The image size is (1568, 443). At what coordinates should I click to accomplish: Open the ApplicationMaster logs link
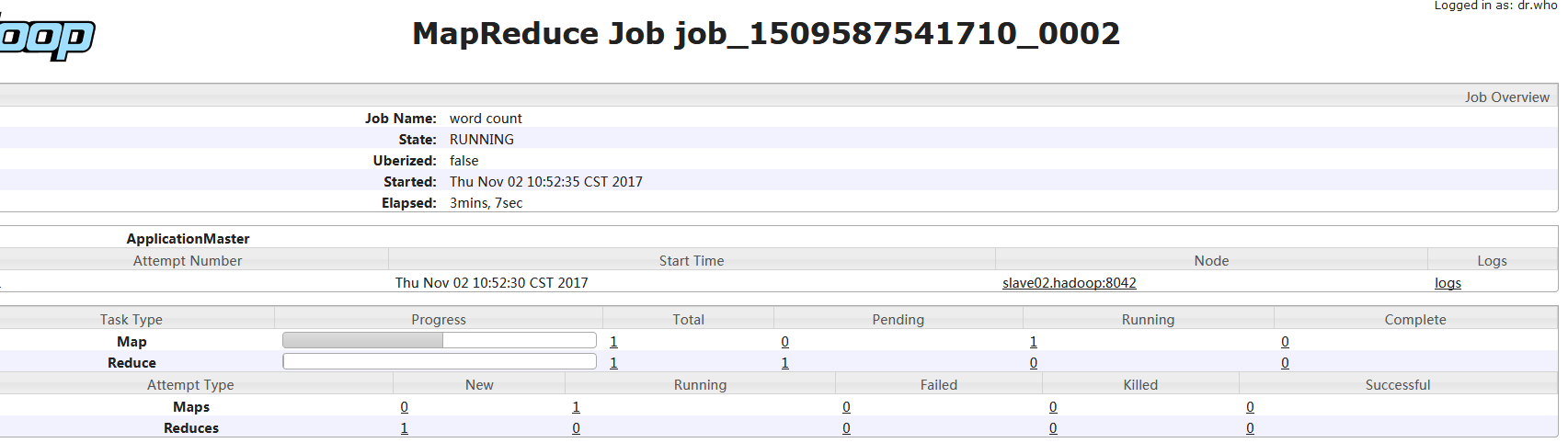click(1448, 283)
